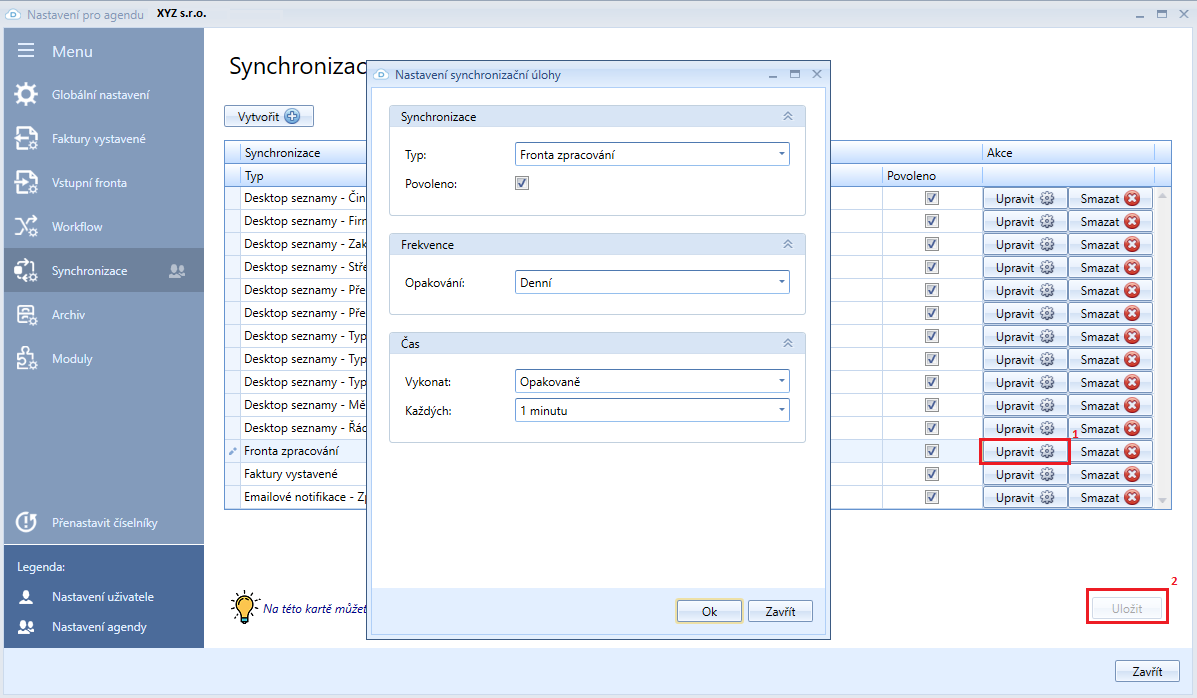
Task: Click the Vytvořit button
Action: click(x=269, y=116)
